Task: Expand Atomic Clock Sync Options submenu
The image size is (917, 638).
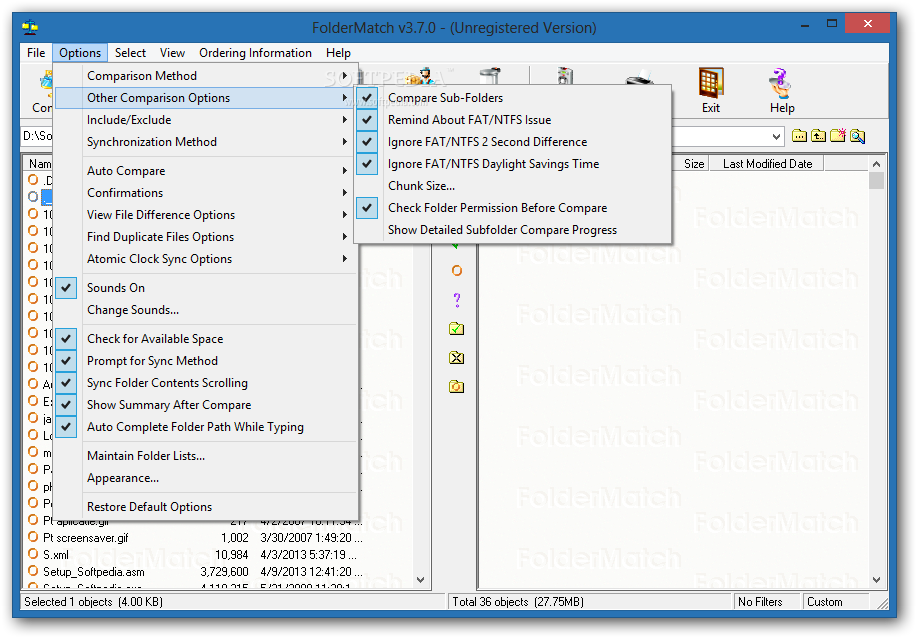Action: coord(206,259)
